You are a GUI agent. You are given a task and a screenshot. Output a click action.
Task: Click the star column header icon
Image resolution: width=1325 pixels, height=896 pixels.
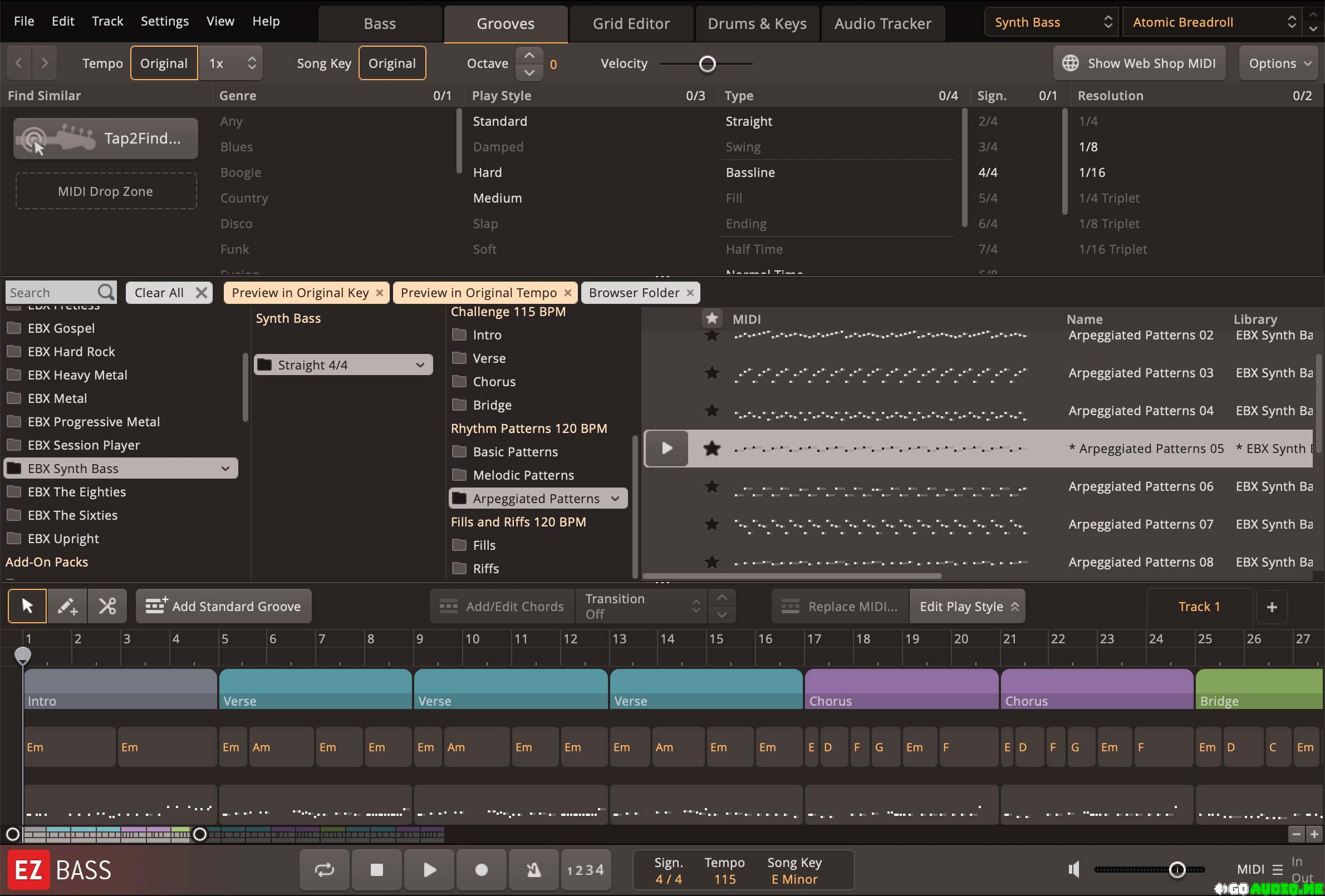tap(711, 318)
